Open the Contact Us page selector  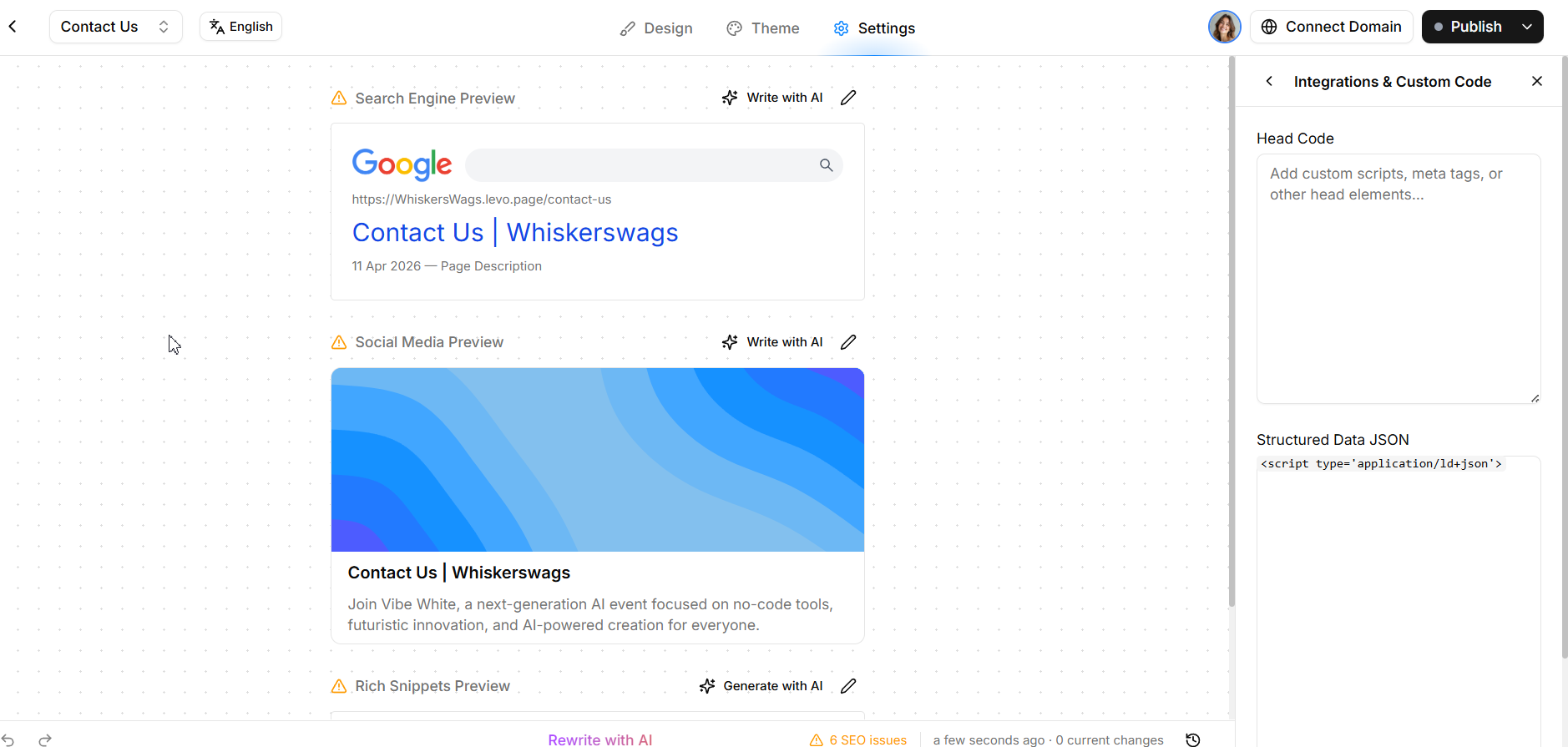pos(116,27)
